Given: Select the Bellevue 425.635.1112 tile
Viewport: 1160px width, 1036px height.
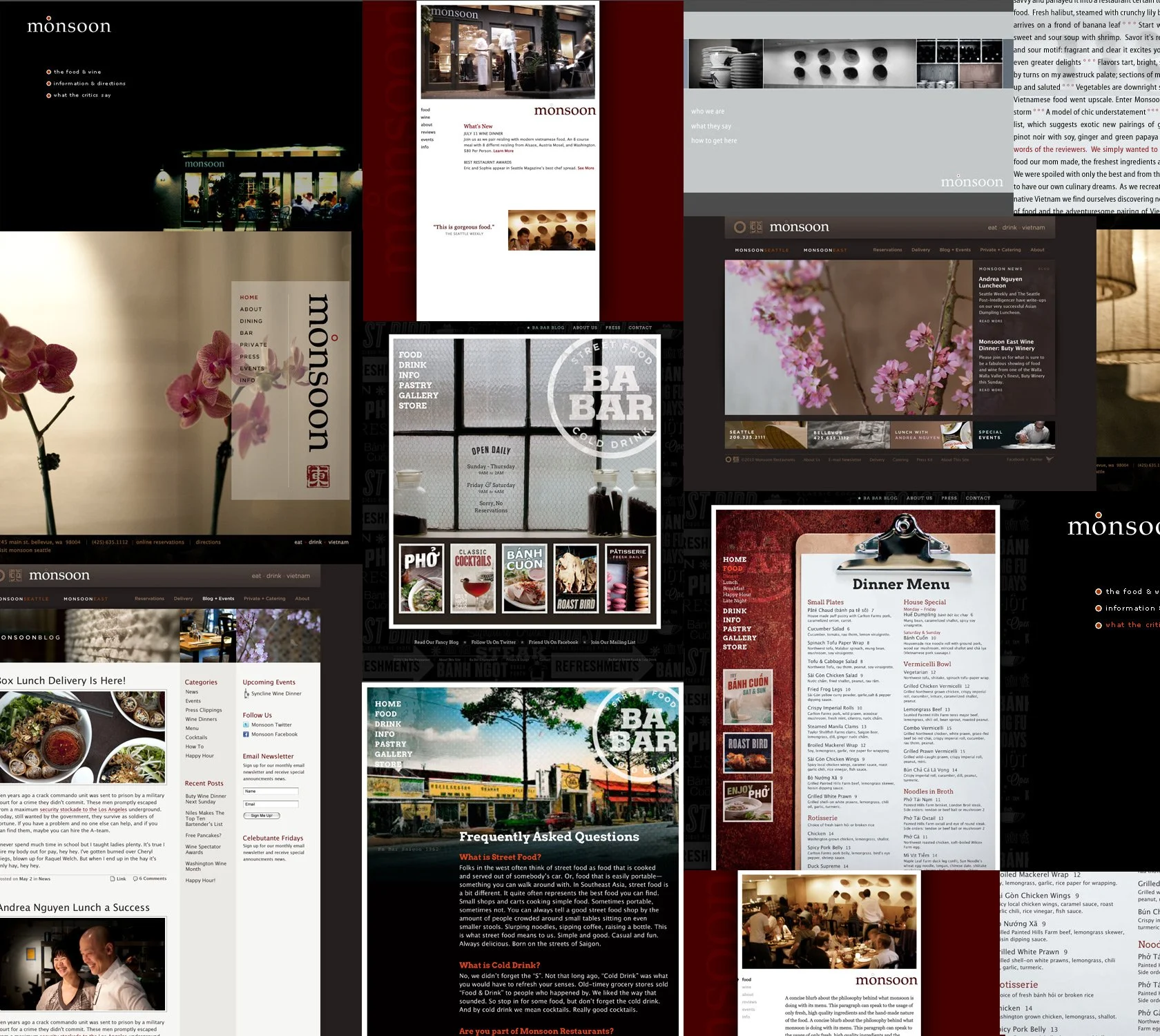Looking at the screenshot, I should 849,435.
